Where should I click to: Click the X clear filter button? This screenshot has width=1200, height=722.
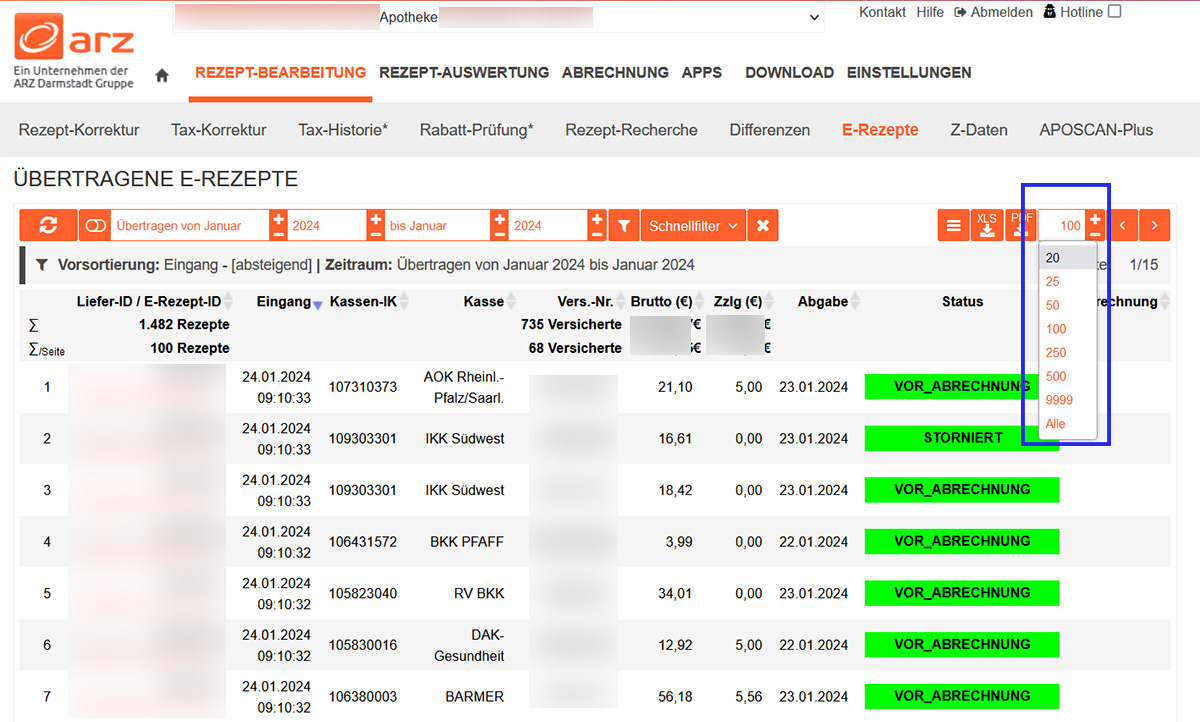coord(762,226)
